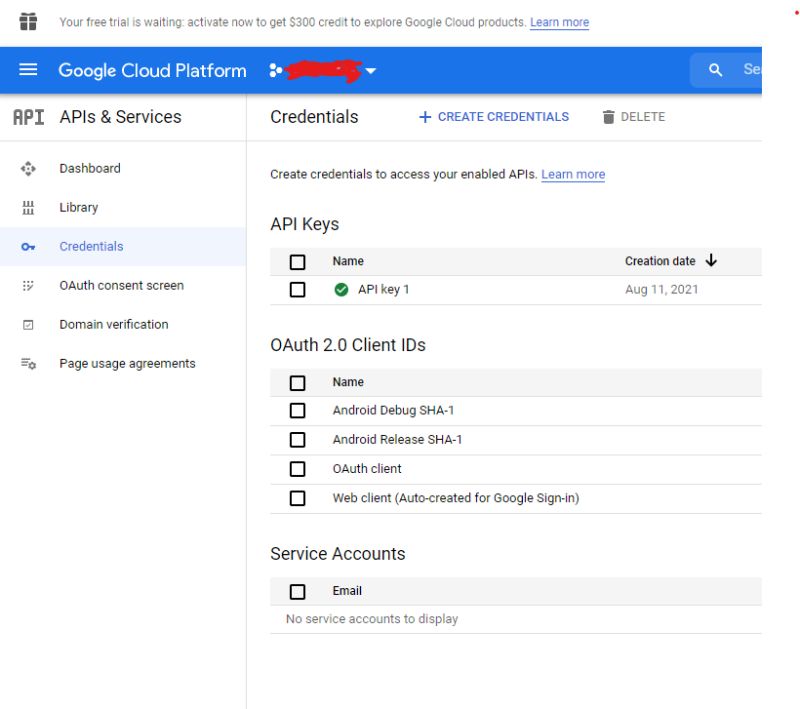Screen dimensions: 800x709
Task: Check the API key 1 checkbox
Action: [x=297, y=290]
